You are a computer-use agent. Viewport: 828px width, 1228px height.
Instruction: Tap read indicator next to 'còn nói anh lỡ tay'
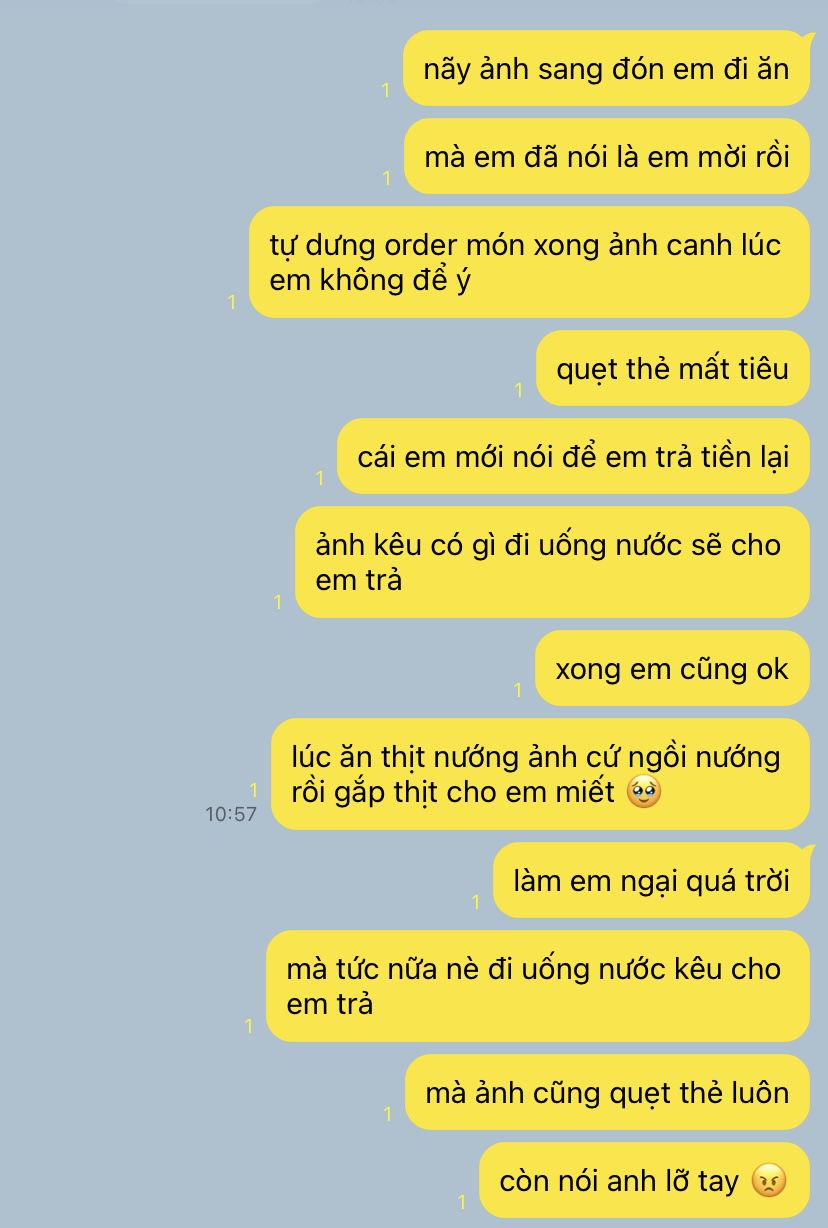point(462,1203)
